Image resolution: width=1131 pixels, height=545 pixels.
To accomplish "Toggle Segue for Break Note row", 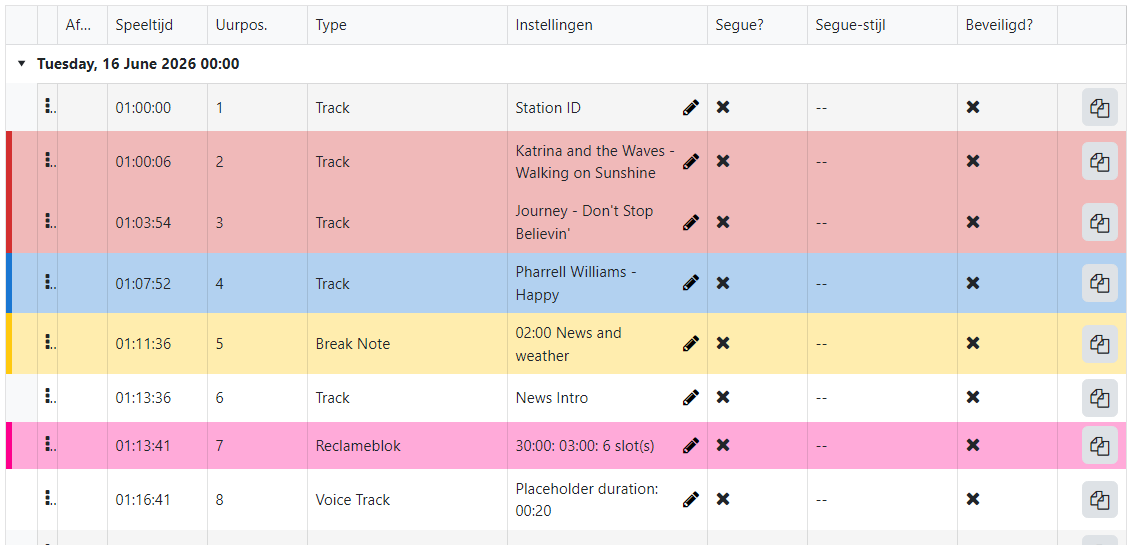I will [x=723, y=344].
